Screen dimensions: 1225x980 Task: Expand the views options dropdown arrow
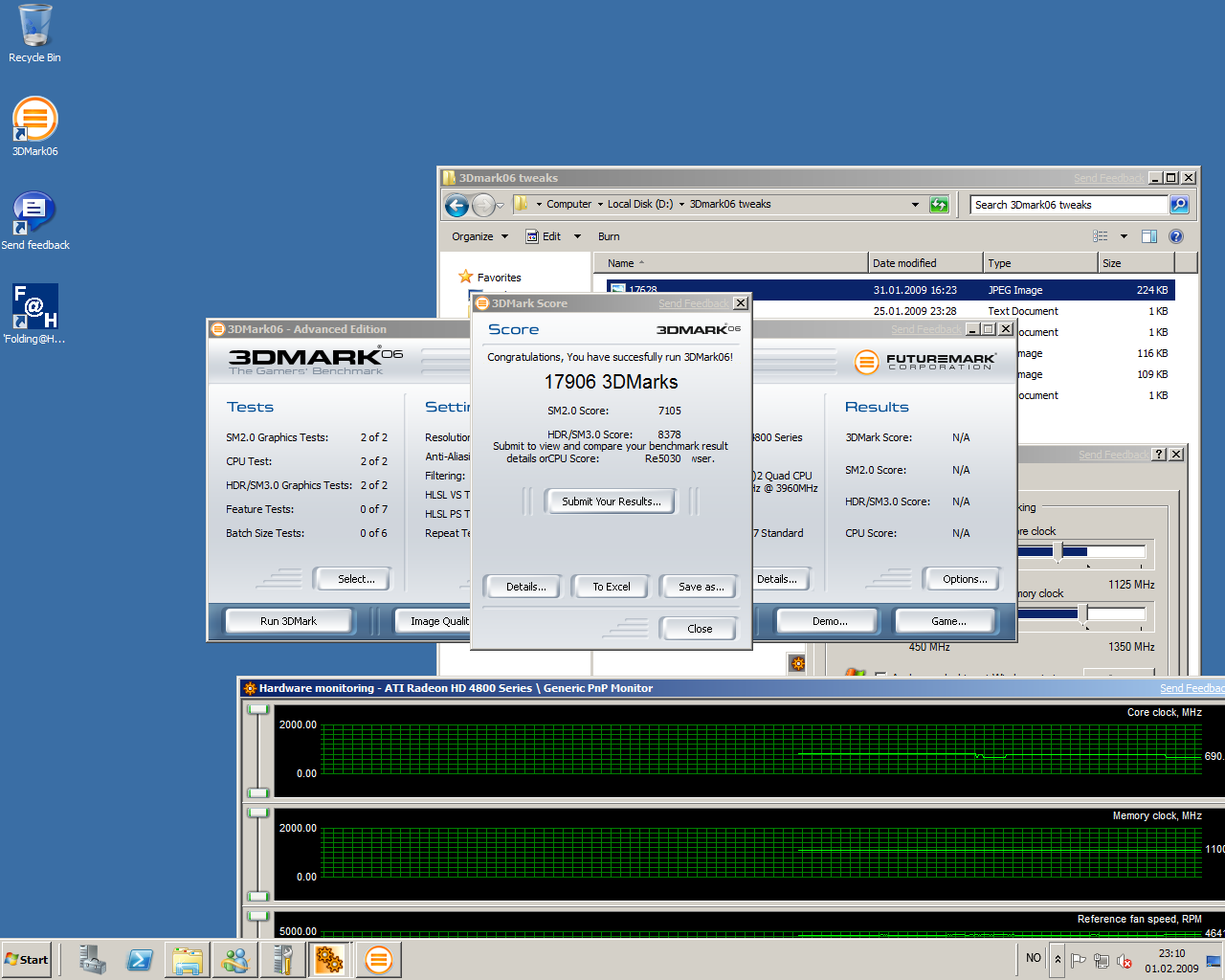(1124, 236)
